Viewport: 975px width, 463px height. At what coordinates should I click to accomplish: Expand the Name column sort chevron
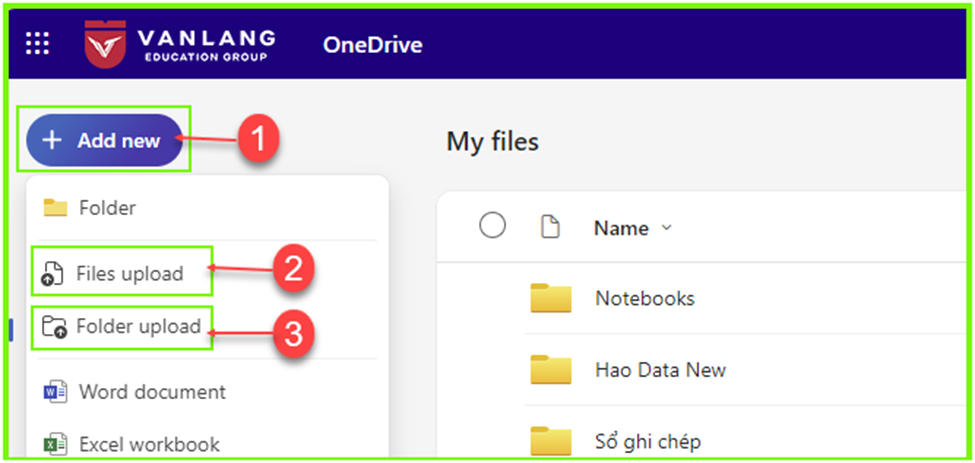(667, 228)
